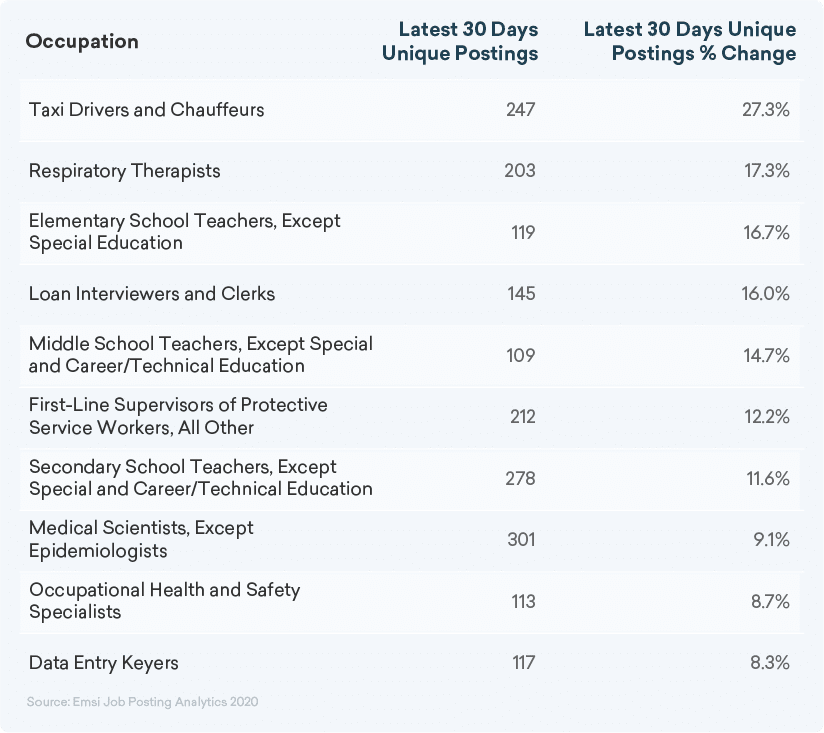Click the 16.0% change cell

point(764,294)
